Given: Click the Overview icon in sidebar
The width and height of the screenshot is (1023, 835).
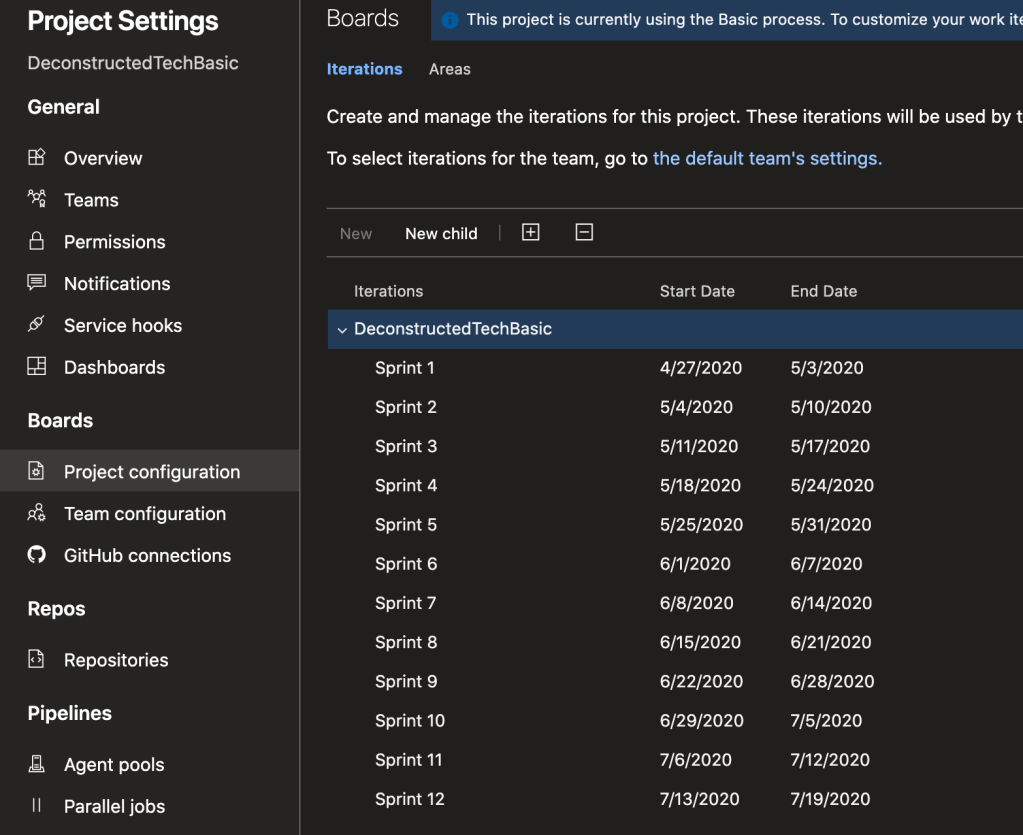Looking at the screenshot, I should (37, 158).
